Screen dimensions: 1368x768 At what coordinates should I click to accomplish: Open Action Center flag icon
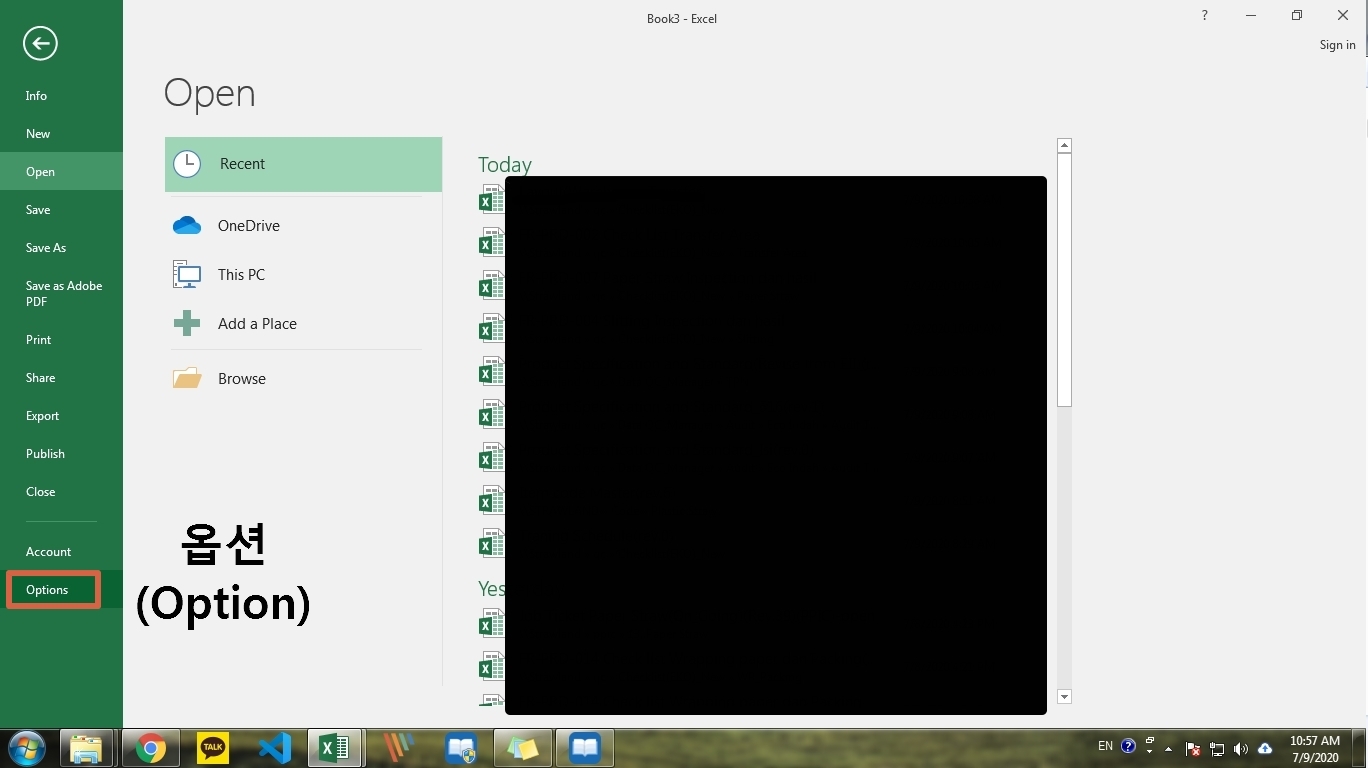click(1193, 748)
